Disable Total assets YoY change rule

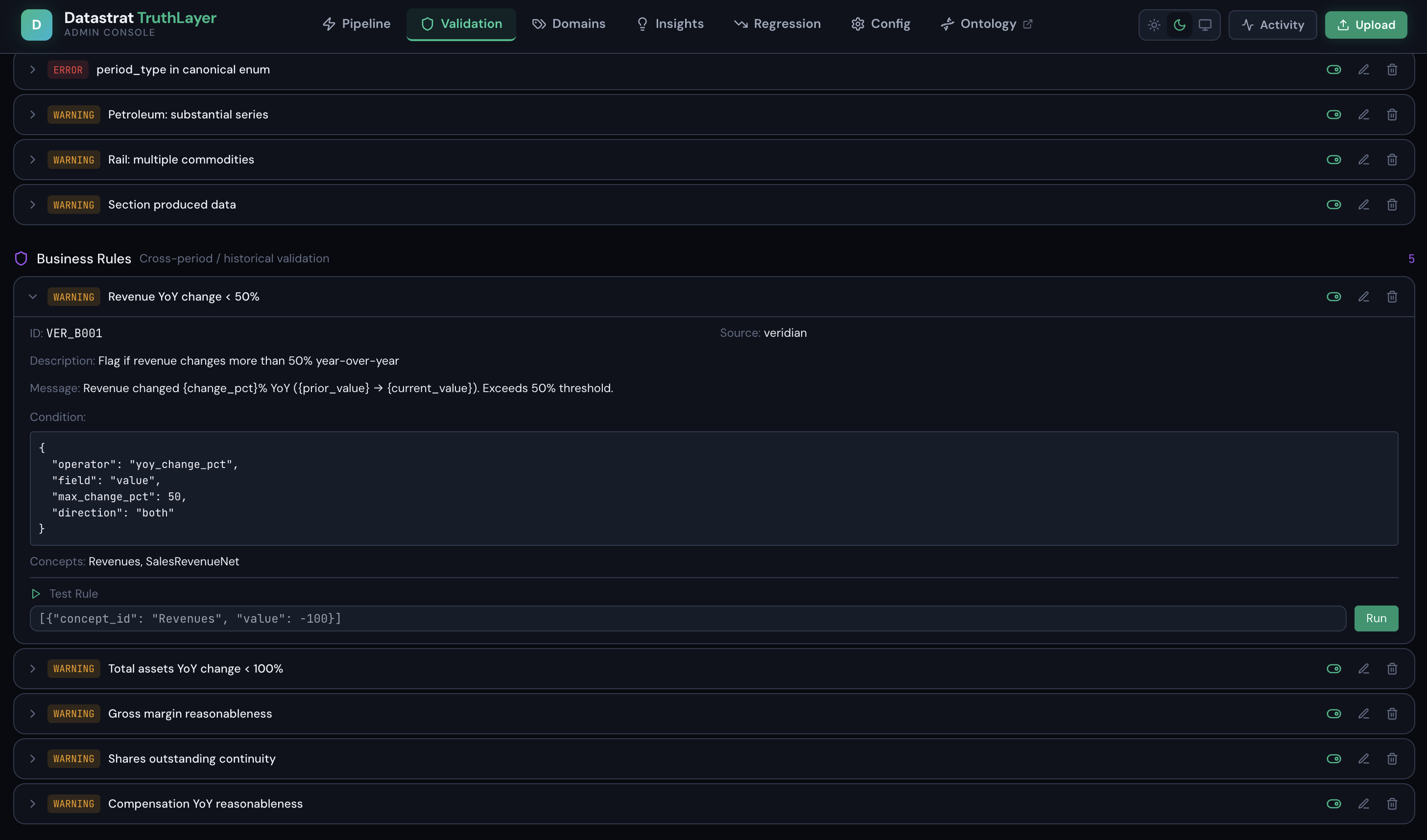(1333, 669)
